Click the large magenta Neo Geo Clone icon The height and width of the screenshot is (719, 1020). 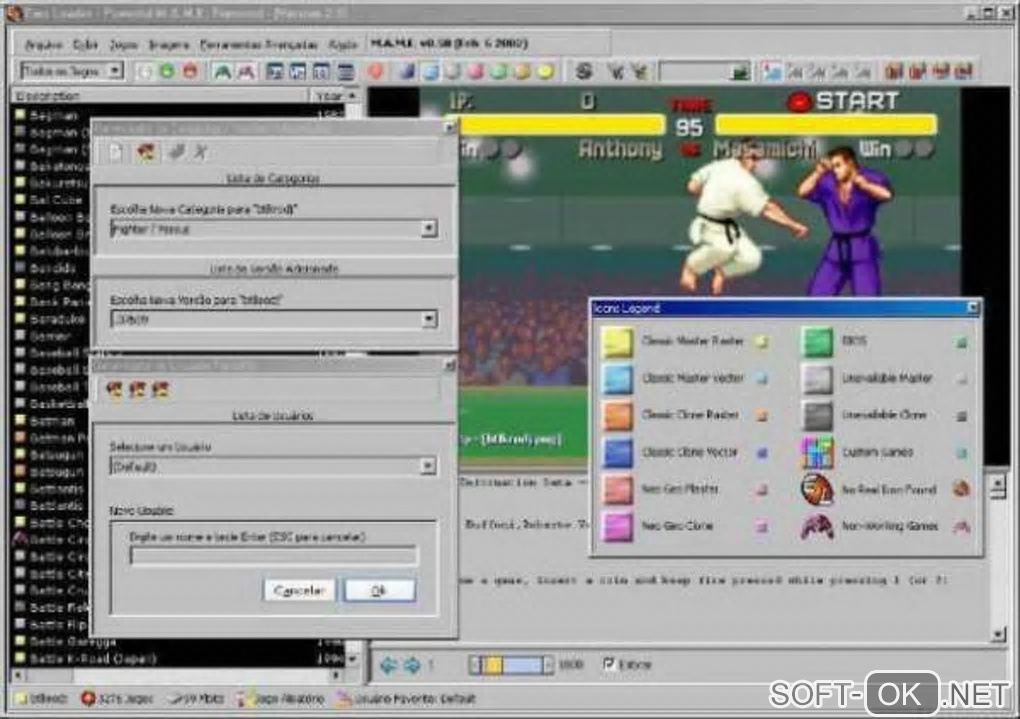pos(617,526)
